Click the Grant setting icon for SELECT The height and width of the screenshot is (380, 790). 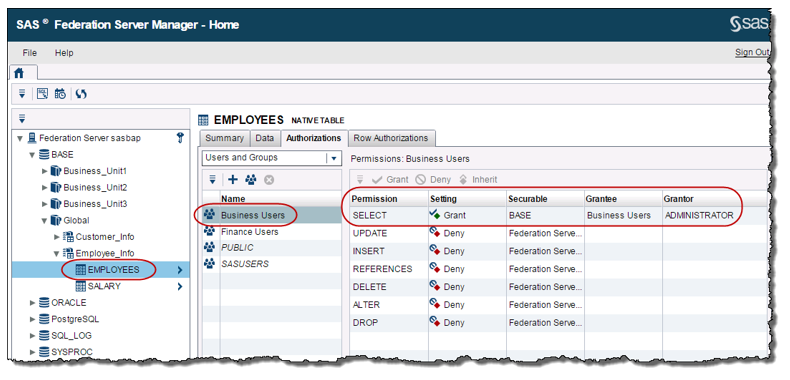(435, 215)
